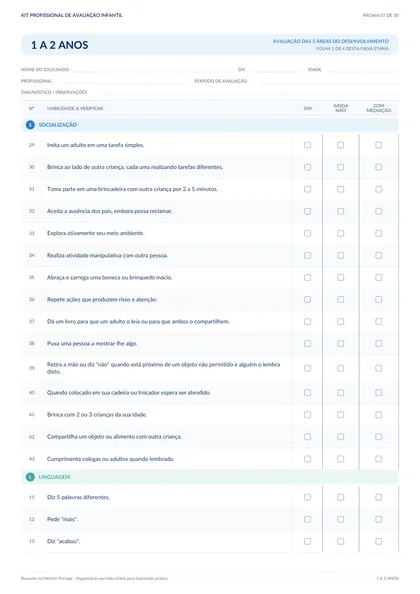Select the Socialização section header
The height and width of the screenshot is (594, 420).
(210, 125)
